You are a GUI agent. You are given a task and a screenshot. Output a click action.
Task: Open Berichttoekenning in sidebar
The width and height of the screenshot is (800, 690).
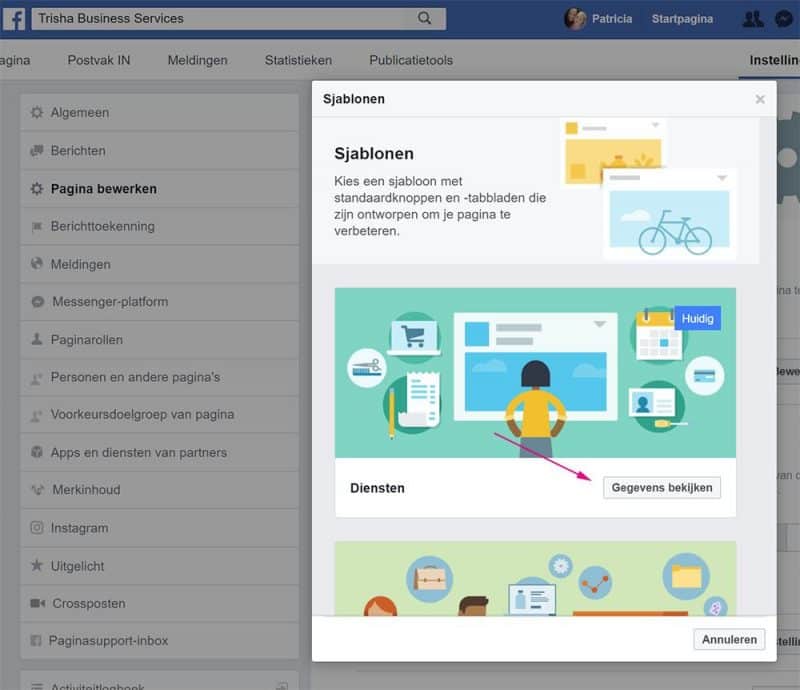point(159,226)
